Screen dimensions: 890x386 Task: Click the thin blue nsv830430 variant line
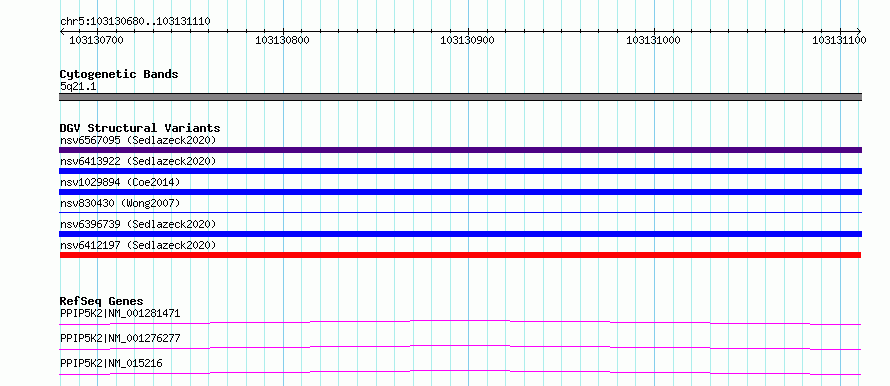[x=460, y=212]
